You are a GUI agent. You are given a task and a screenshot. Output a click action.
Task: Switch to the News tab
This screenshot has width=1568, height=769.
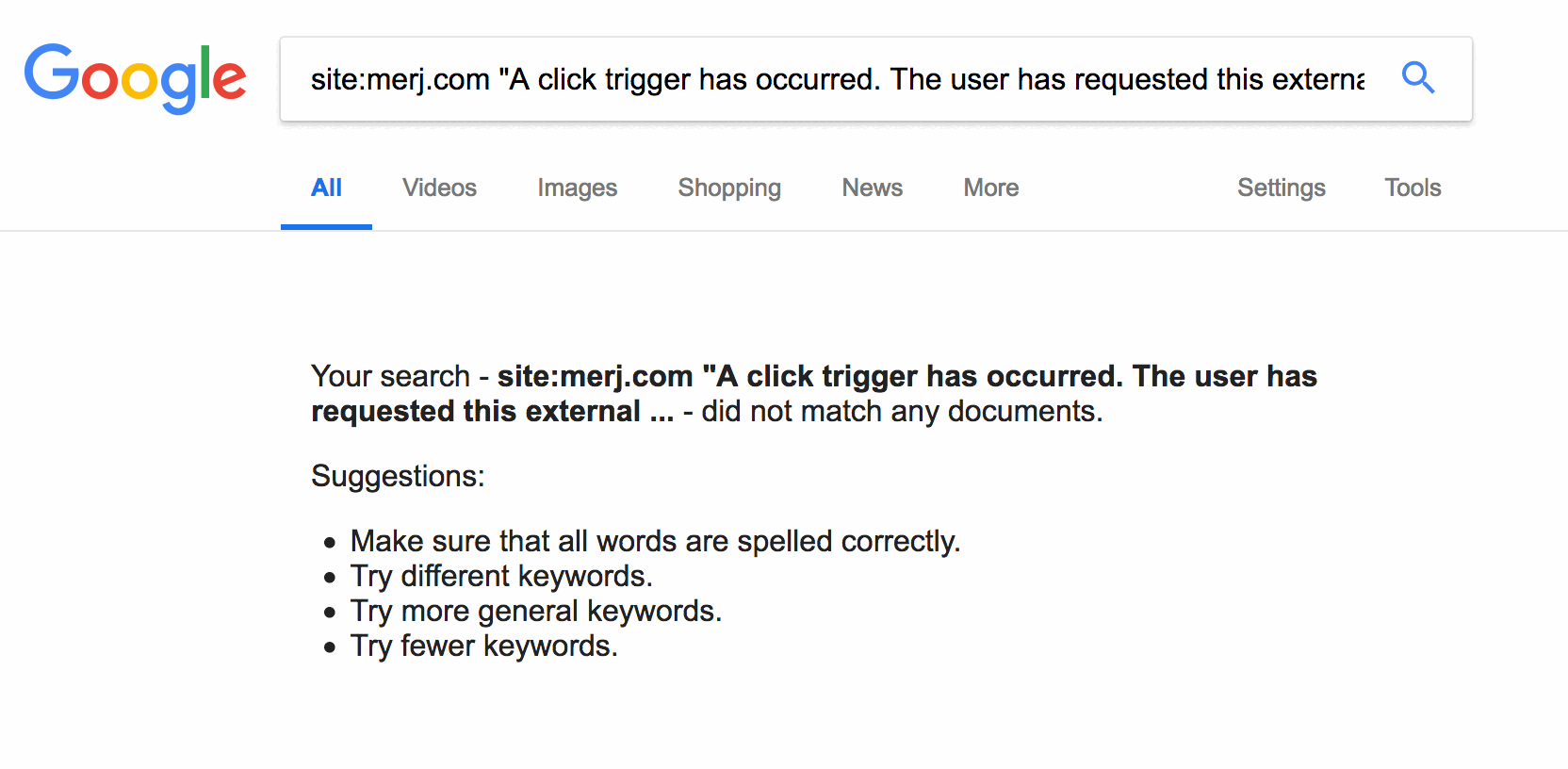[872, 188]
